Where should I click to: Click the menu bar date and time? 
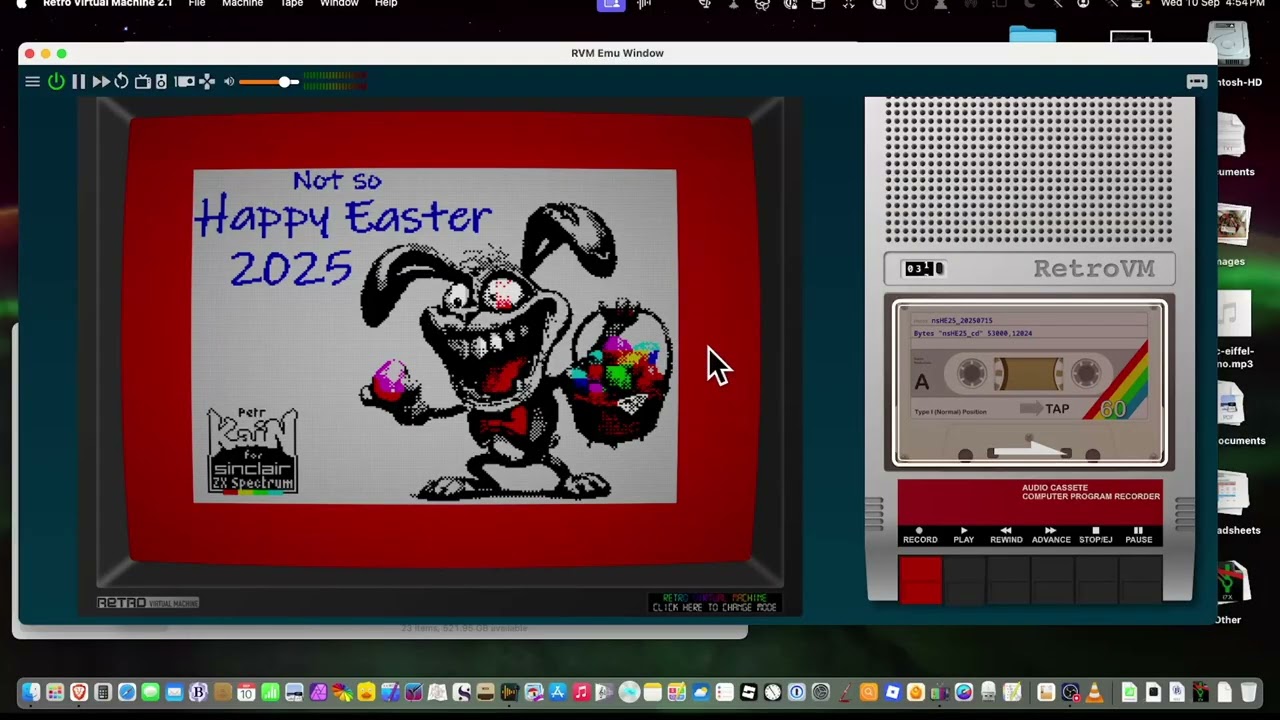coord(1212,4)
